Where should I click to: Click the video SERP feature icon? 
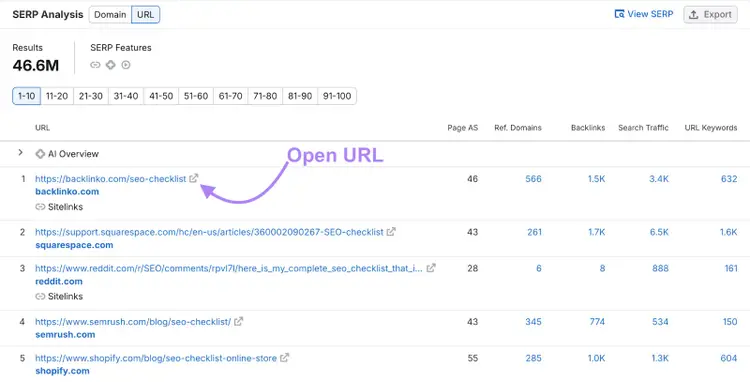click(126, 65)
